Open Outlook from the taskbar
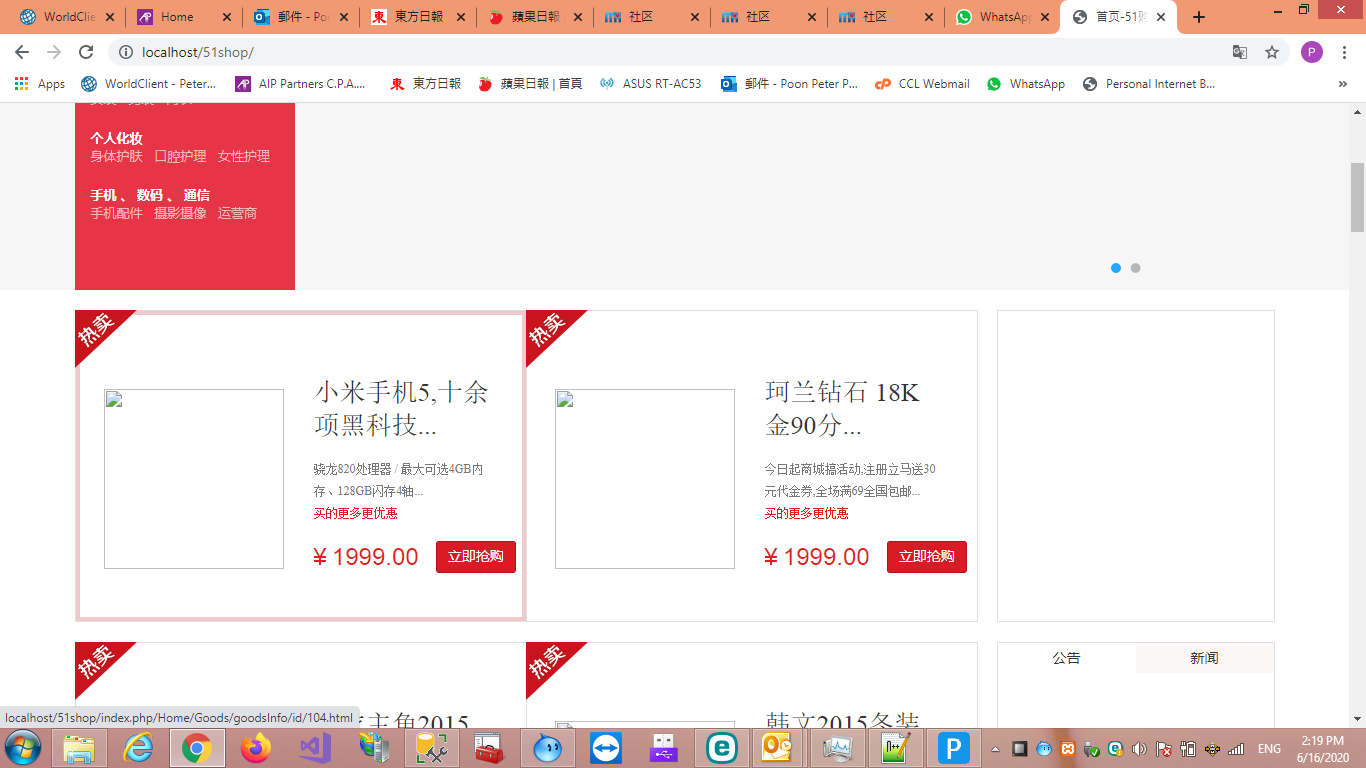The height and width of the screenshot is (768, 1366). click(777, 748)
